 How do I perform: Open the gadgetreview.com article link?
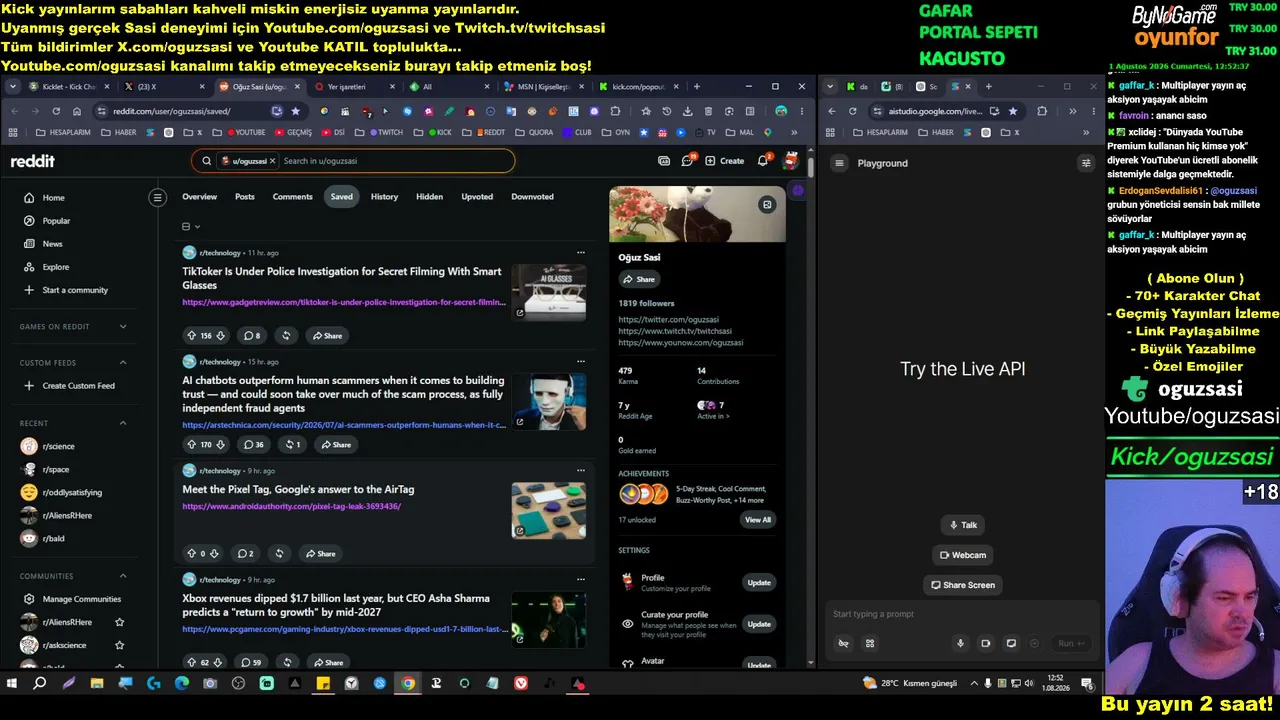pos(344,302)
